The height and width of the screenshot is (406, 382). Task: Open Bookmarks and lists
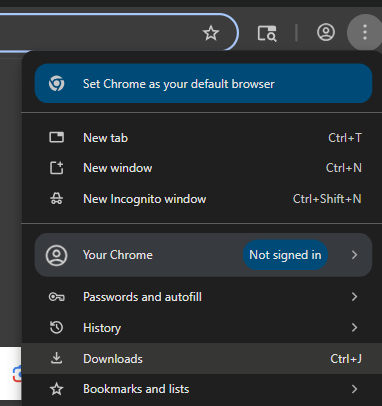202,389
